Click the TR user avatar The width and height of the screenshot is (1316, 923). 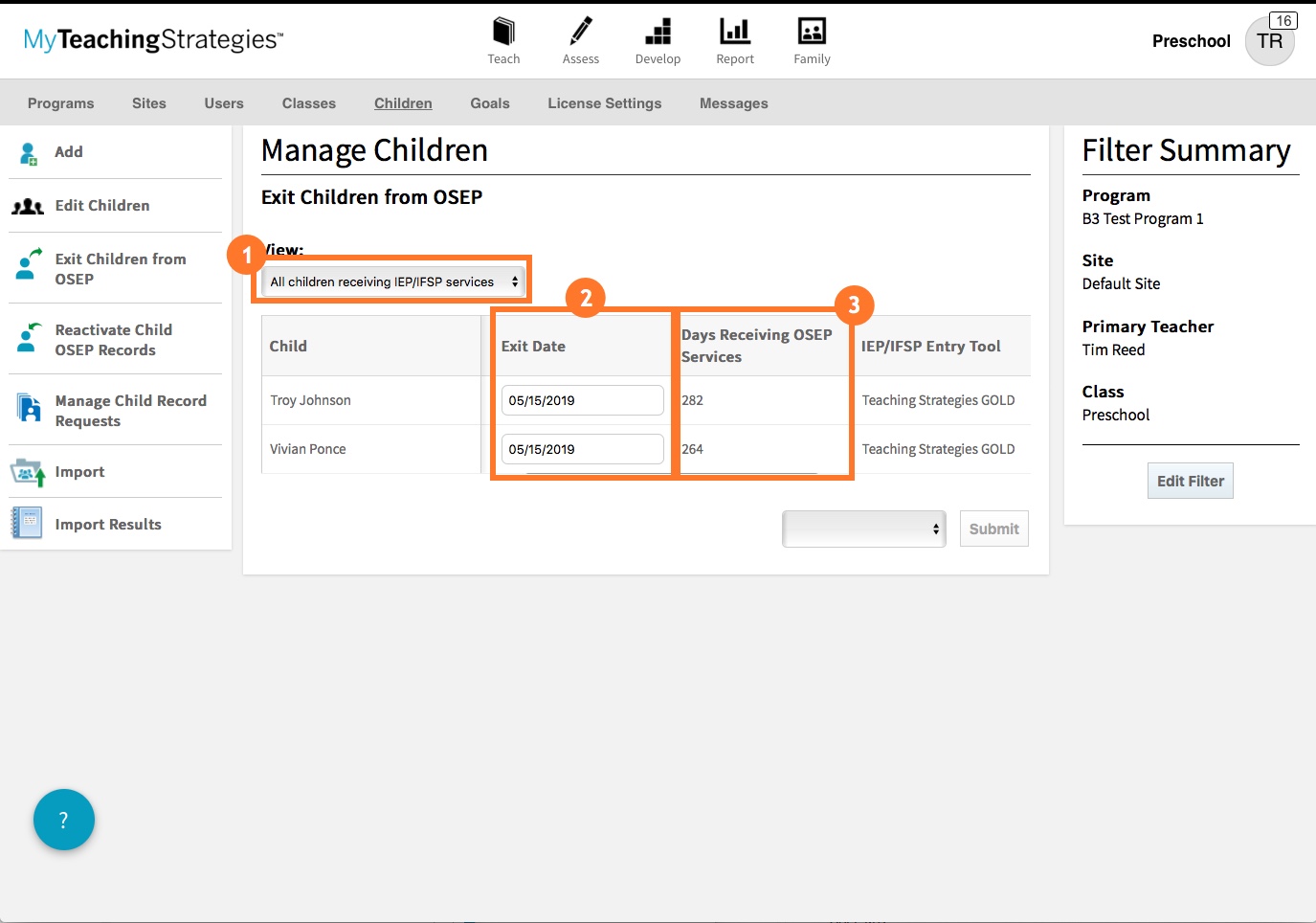[1269, 41]
